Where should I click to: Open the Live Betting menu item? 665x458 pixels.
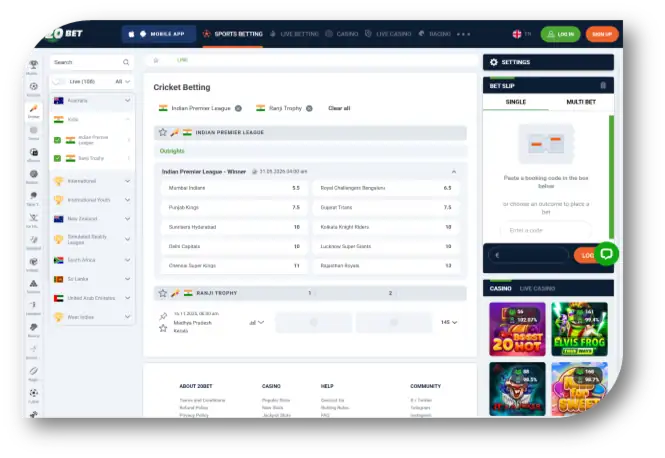coord(295,34)
